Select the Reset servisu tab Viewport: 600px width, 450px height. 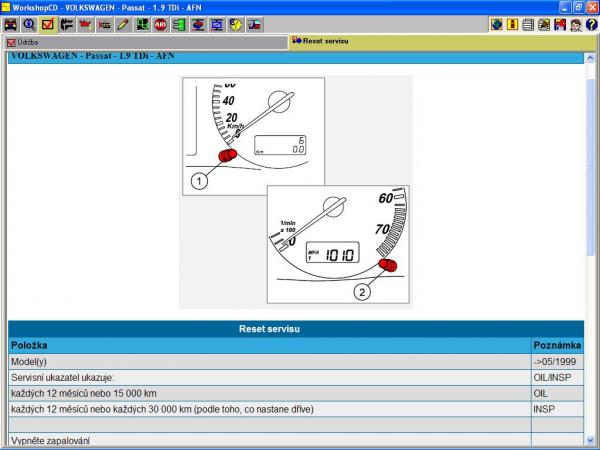(443, 41)
